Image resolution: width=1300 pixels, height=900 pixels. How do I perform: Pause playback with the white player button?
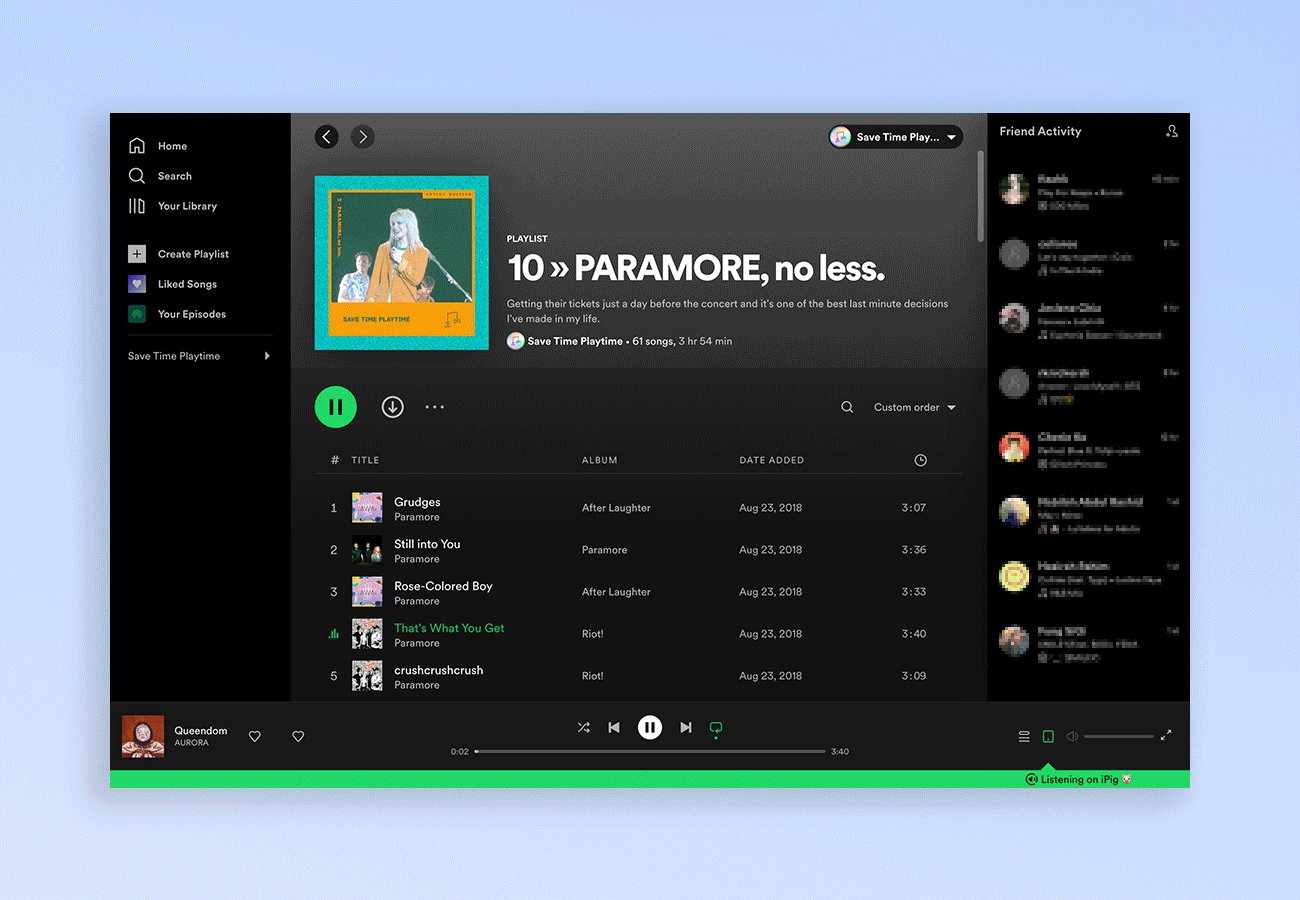click(x=650, y=728)
